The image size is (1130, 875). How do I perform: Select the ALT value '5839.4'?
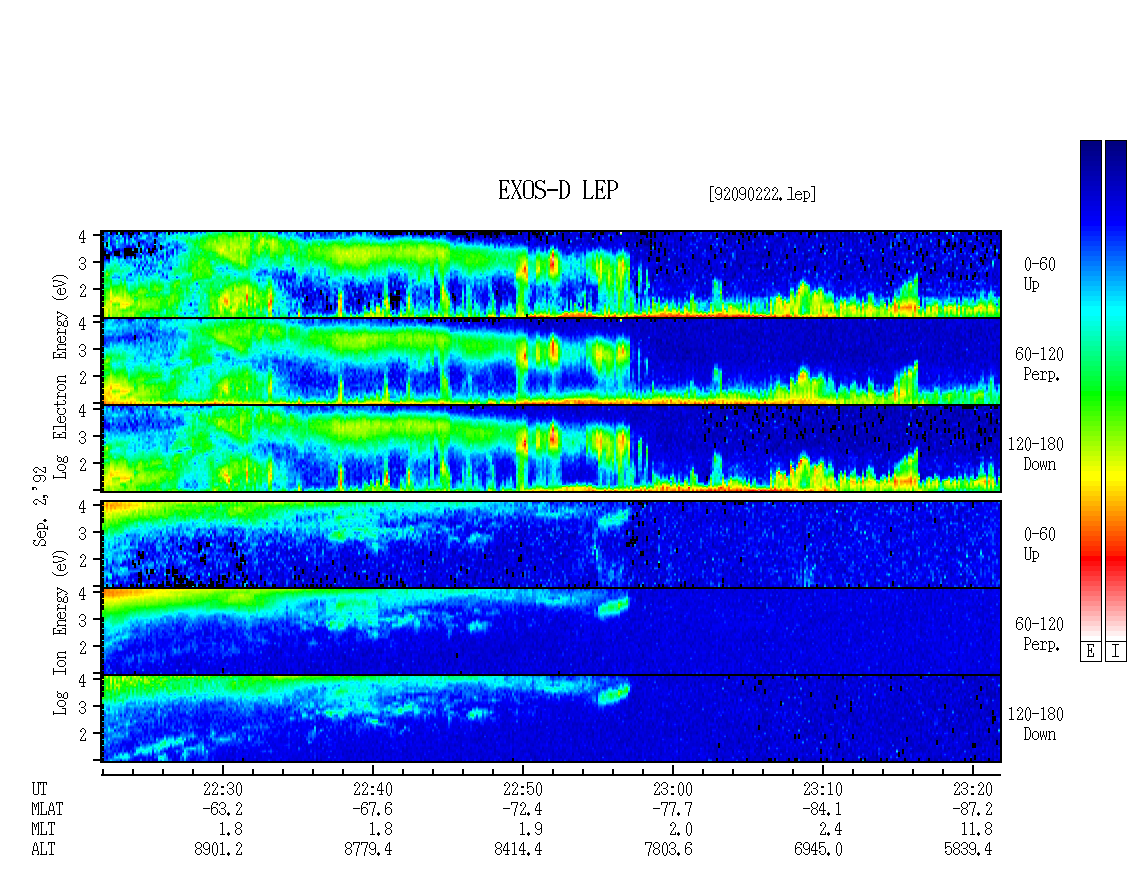click(x=968, y=850)
